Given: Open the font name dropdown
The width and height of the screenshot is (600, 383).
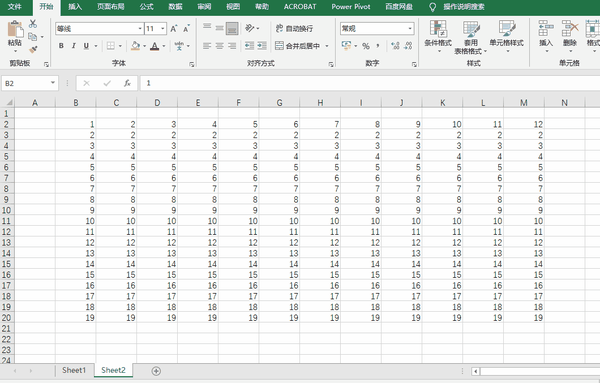Looking at the screenshot, I should [140, 29].
